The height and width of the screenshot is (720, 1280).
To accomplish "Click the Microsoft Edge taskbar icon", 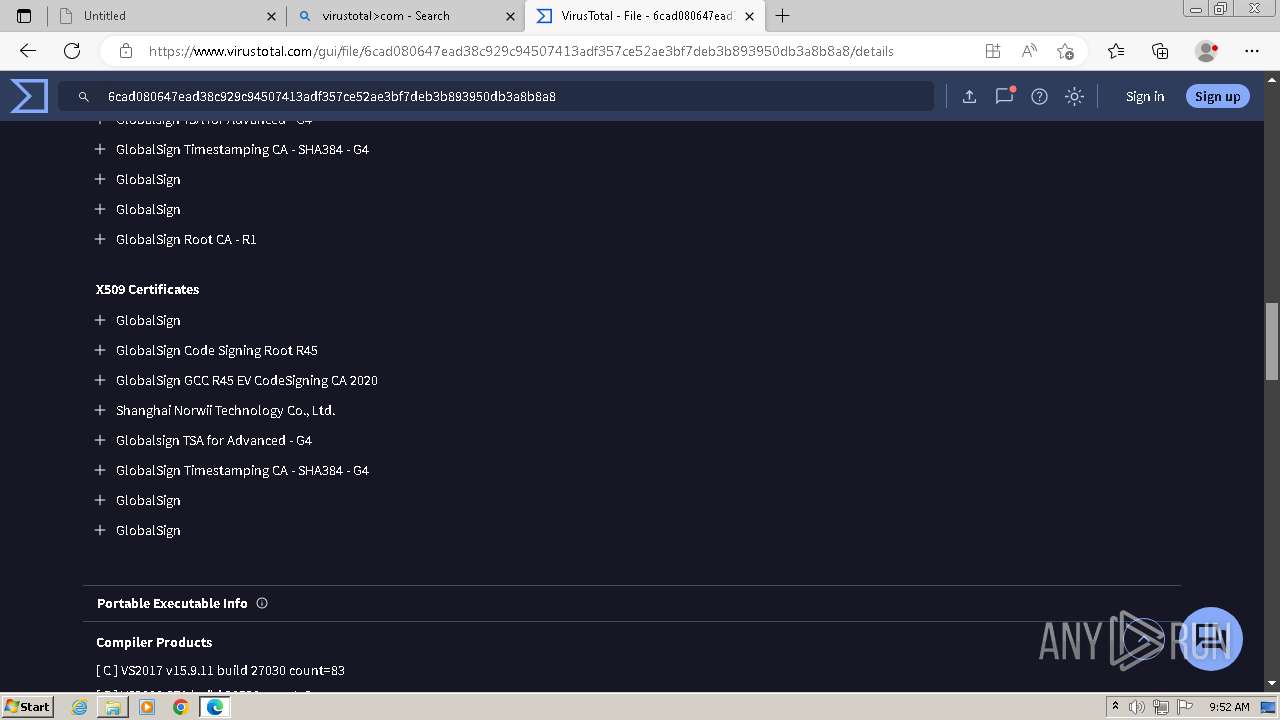I will point(214,707).
